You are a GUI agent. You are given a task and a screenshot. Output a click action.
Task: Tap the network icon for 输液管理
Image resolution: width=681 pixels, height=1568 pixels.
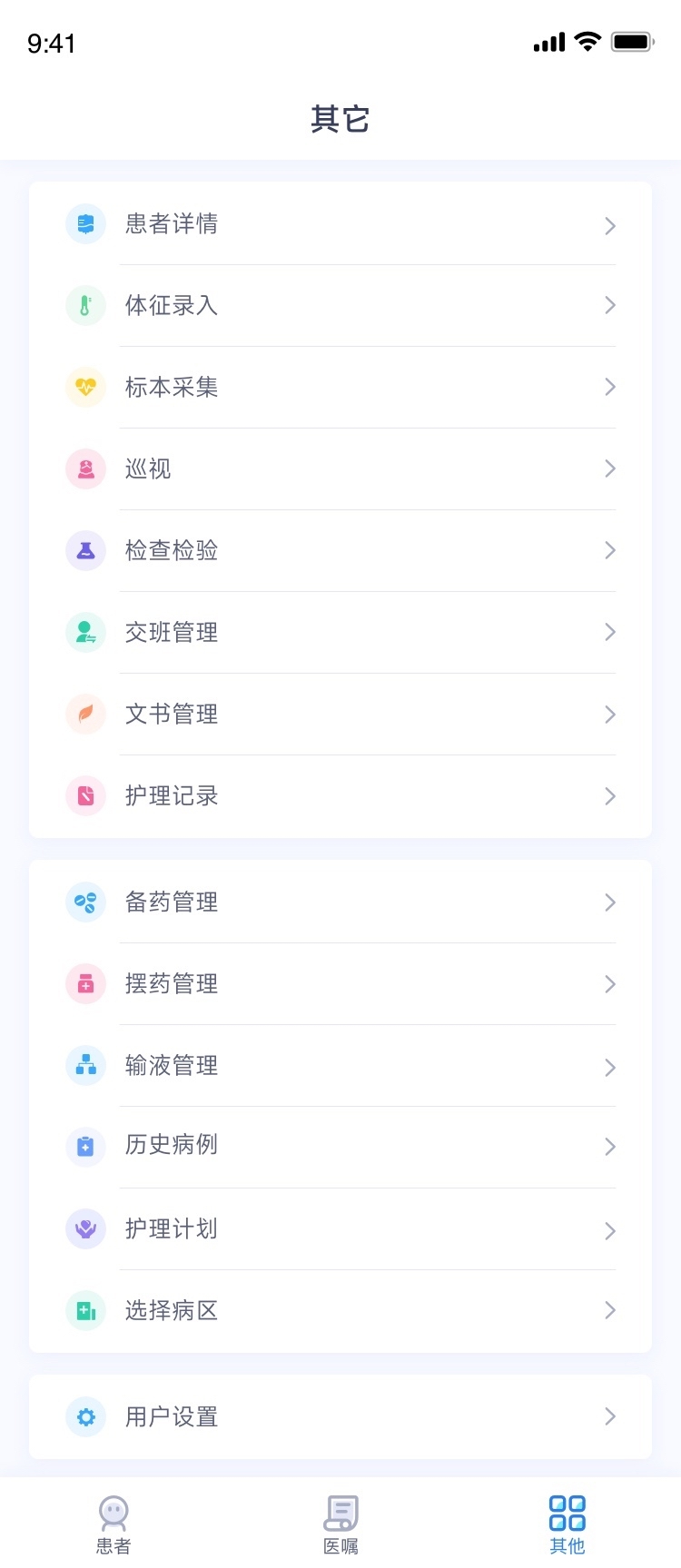(86, 1066)
